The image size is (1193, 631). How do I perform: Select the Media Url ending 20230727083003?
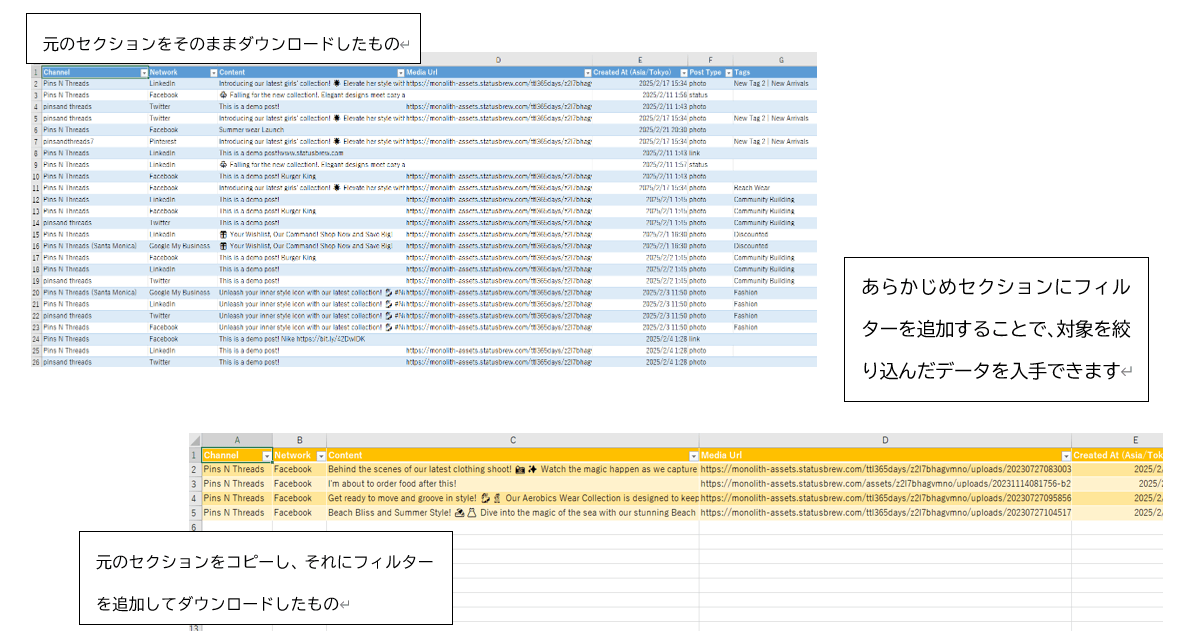[x=886, y=470]
